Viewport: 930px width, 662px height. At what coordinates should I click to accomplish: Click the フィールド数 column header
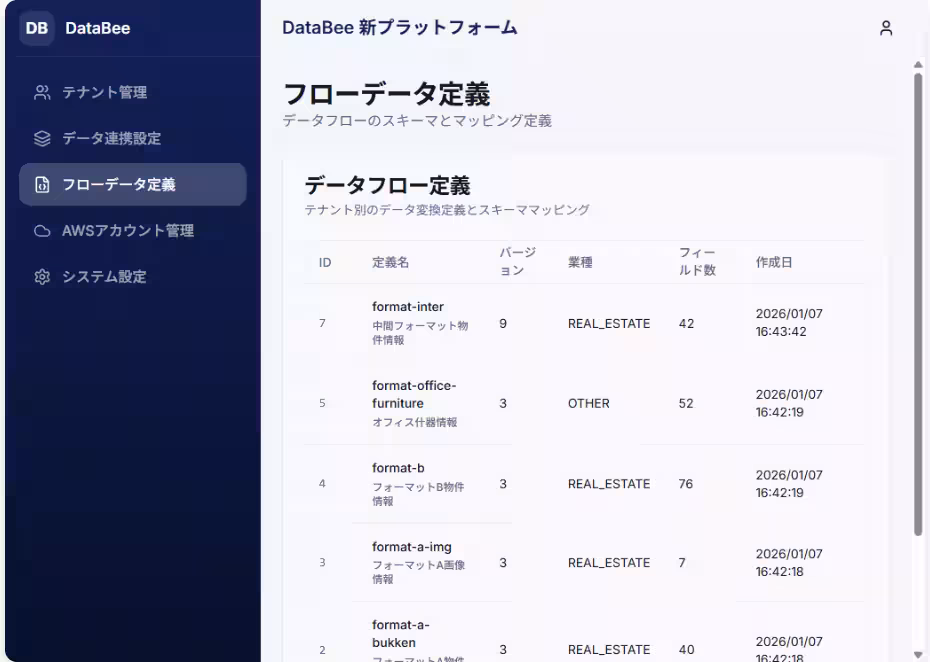pyautogui.click(x=698, y=262)
